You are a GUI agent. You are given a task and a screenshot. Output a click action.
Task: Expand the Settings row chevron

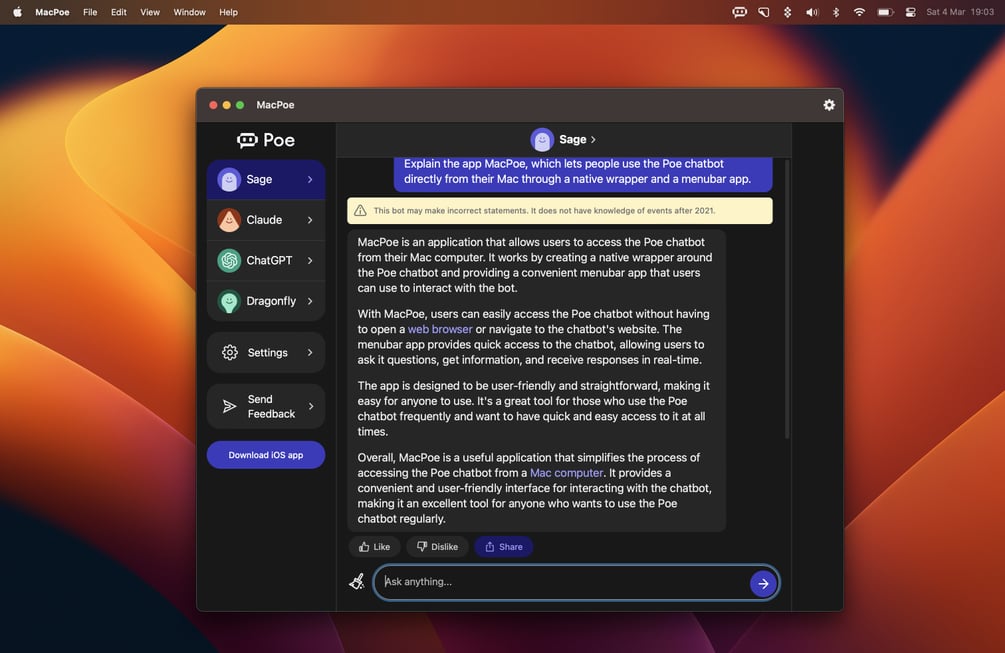tap(310, 352)
